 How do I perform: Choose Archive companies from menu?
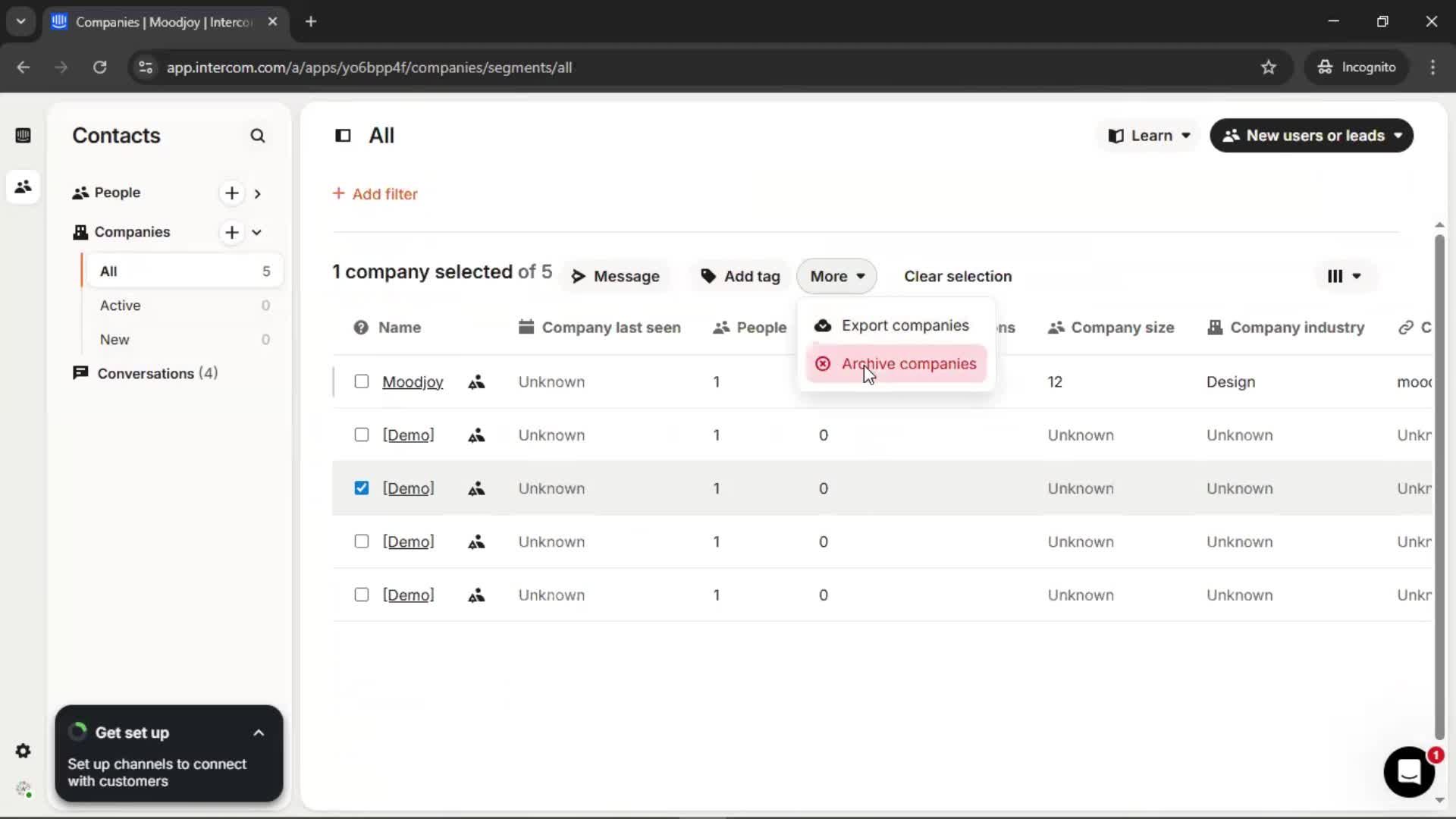pos(896,364)
